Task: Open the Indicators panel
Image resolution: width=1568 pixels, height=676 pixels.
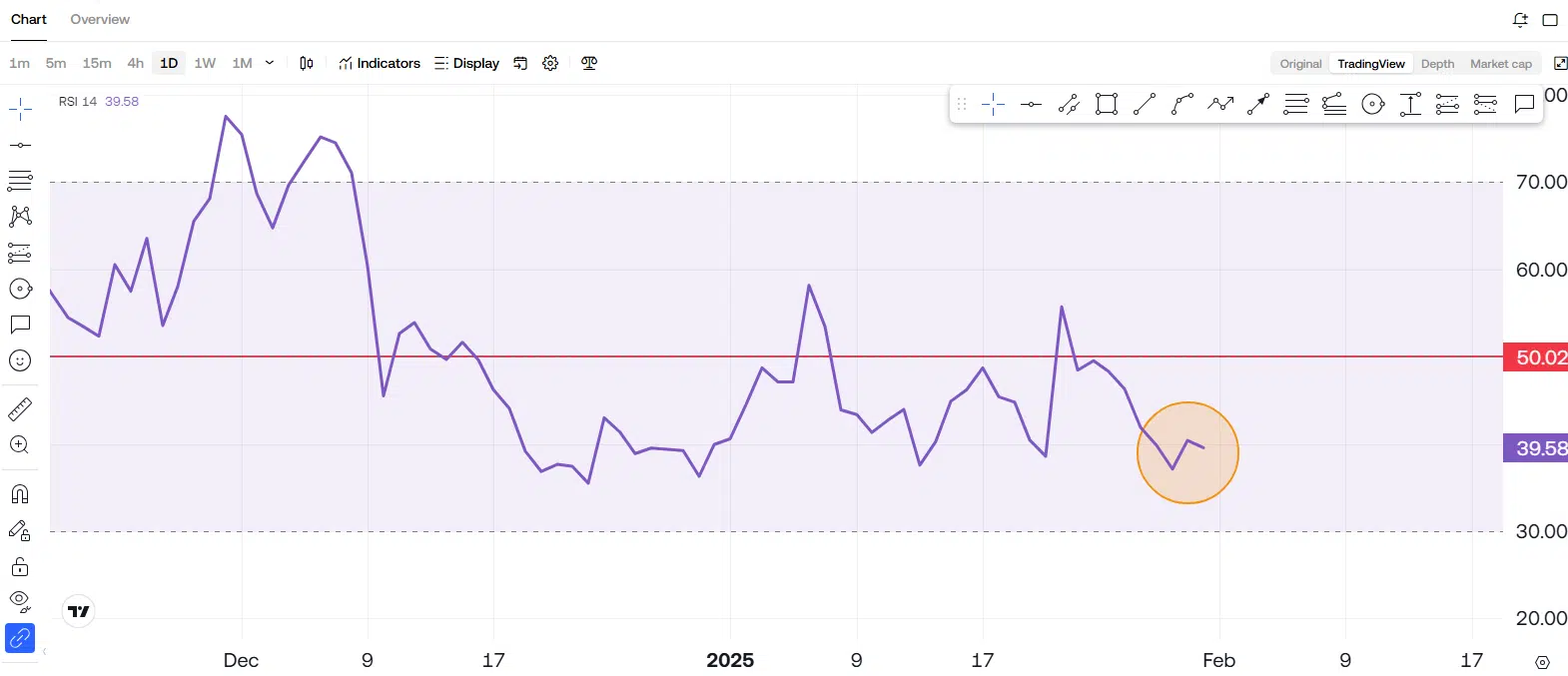Action: 380,63
